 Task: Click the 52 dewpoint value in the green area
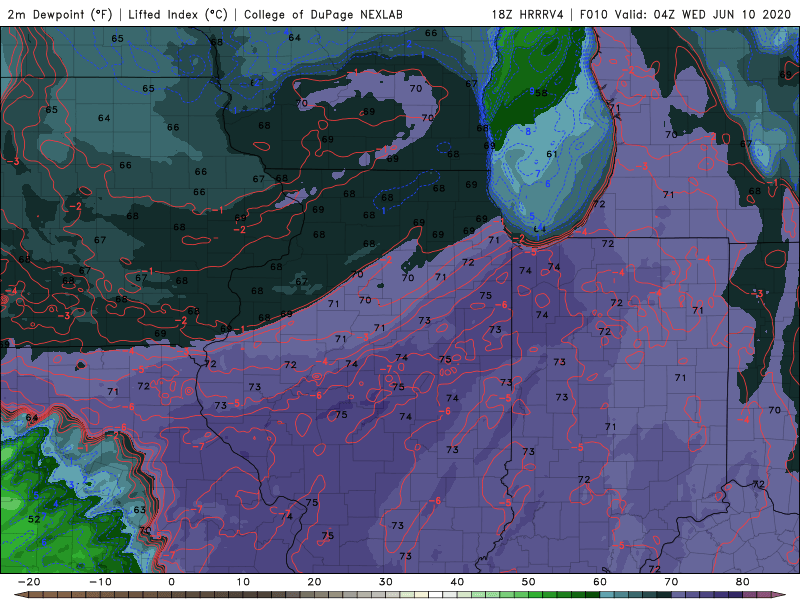[x=34, y=519]
